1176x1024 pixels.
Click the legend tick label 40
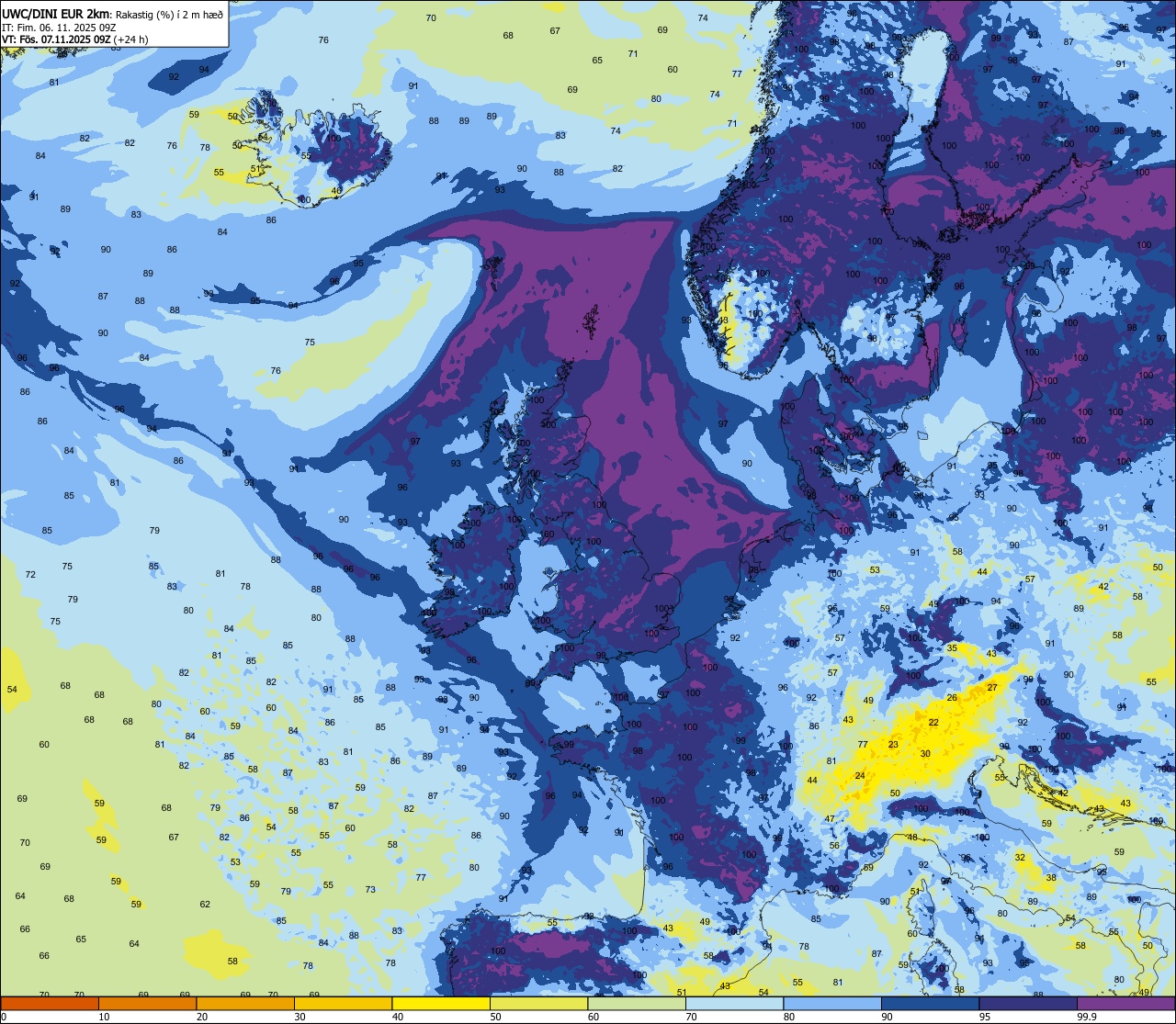coord(398,1017)
